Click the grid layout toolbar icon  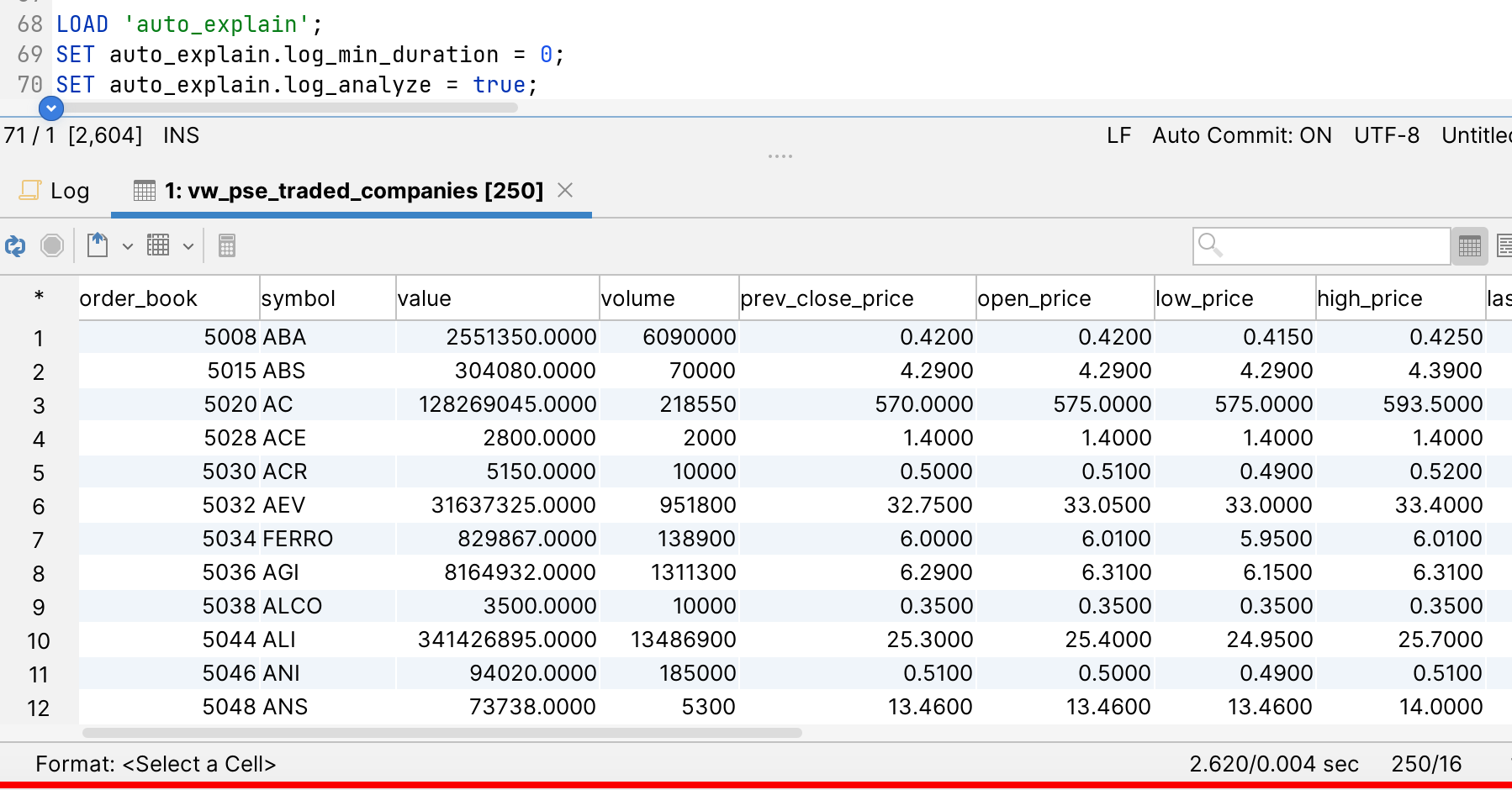tap(158, 245)
